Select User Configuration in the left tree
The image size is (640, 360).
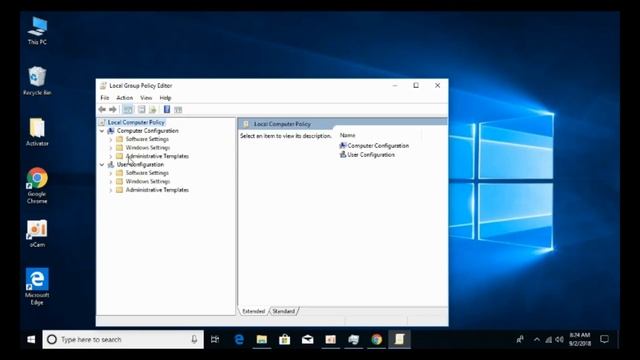tap(140, 164)
